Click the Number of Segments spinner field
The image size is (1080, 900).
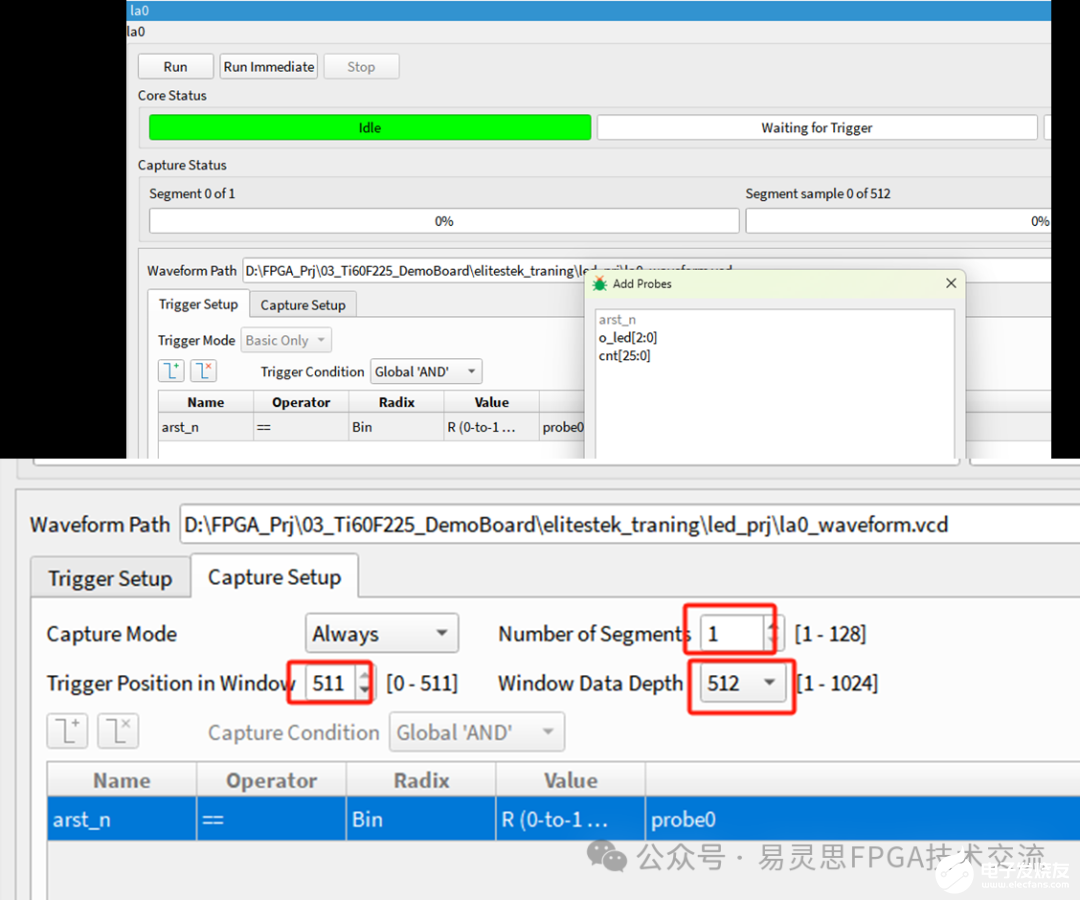(731, 634)
